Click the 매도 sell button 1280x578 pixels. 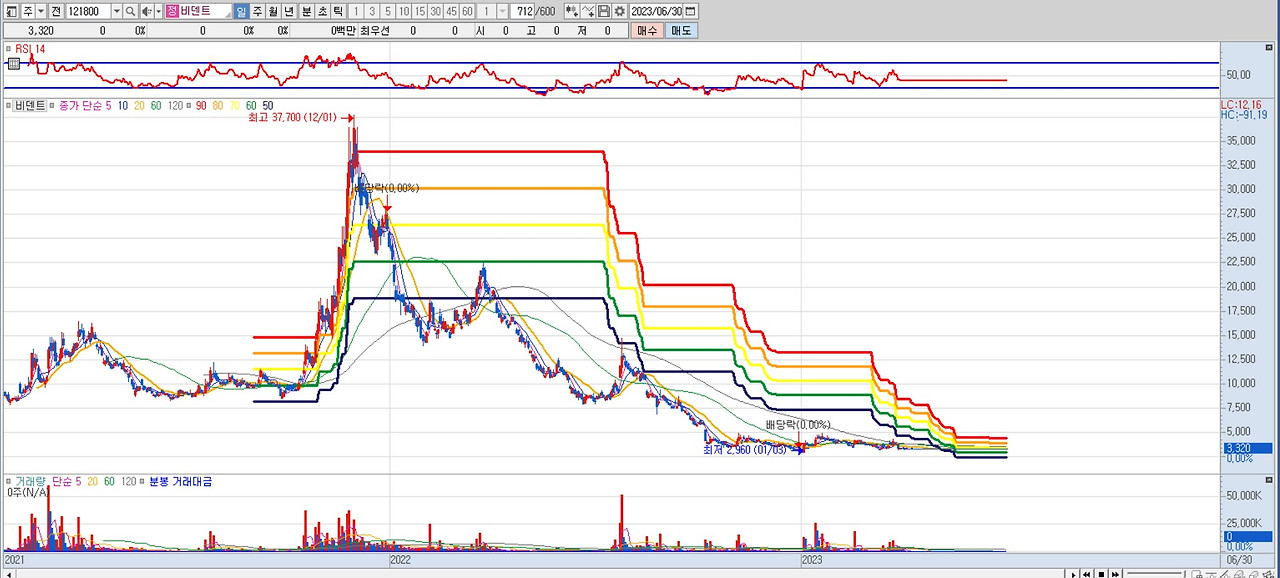[681, 31]
